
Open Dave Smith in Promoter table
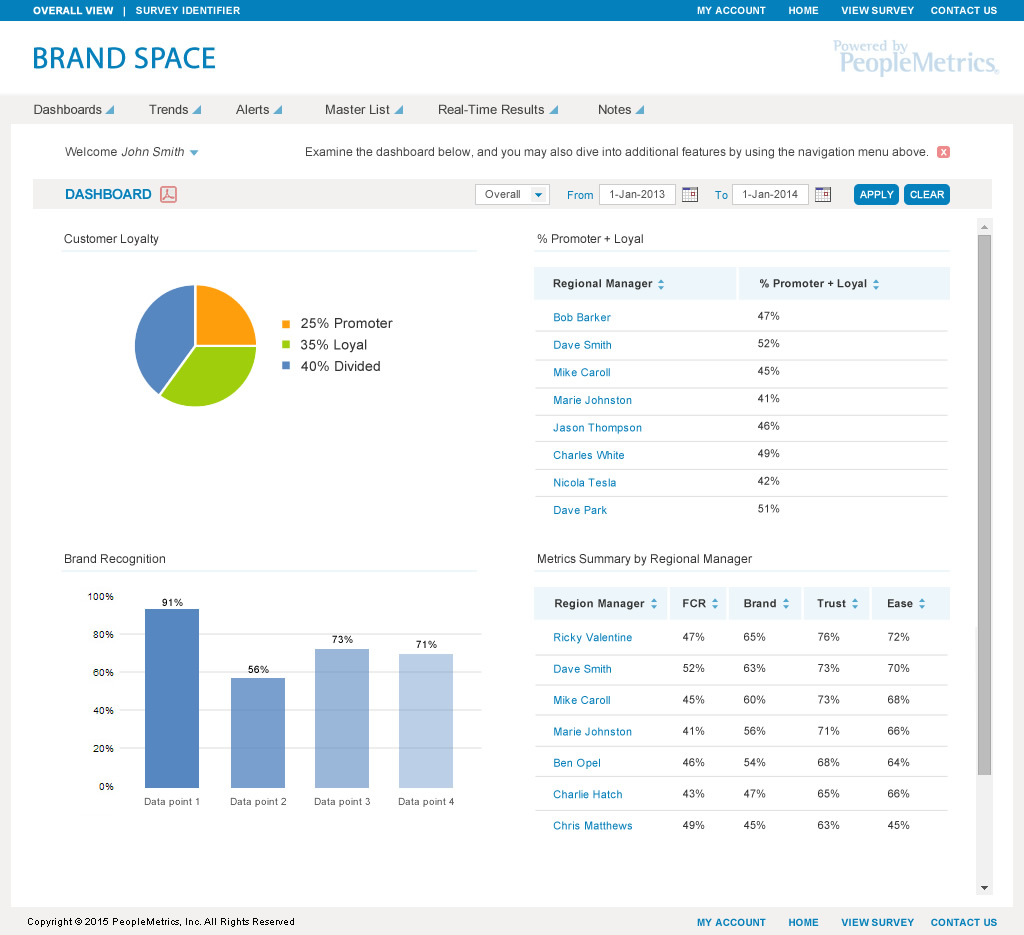coord(582,345)
